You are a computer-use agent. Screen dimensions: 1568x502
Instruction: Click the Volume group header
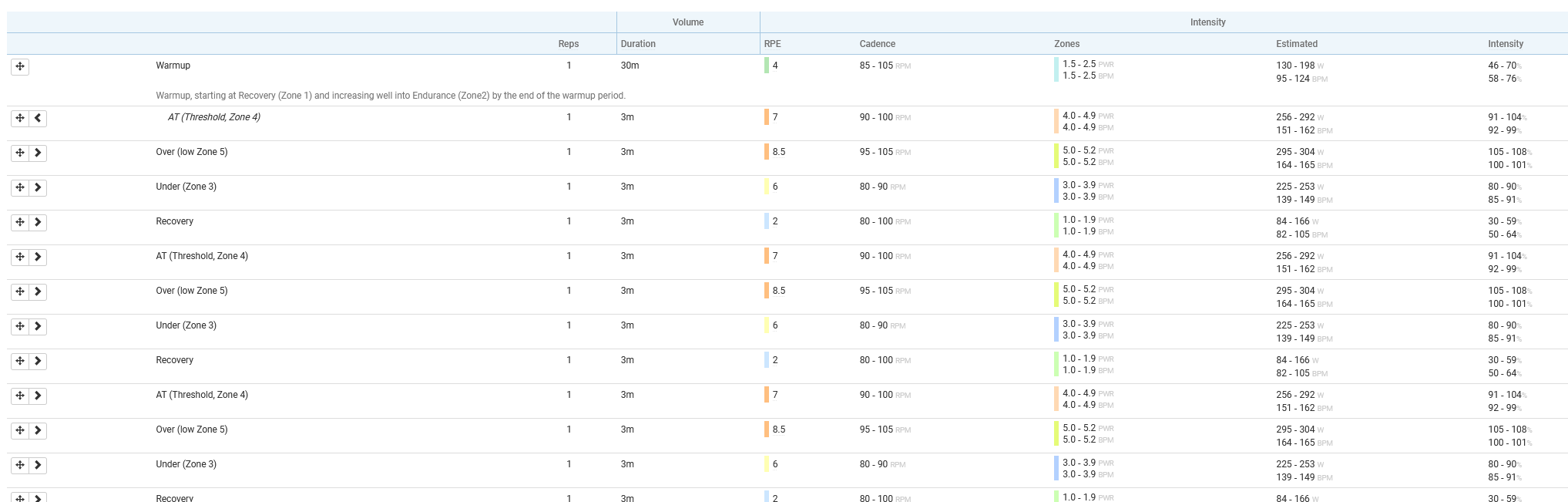(688, 22)
